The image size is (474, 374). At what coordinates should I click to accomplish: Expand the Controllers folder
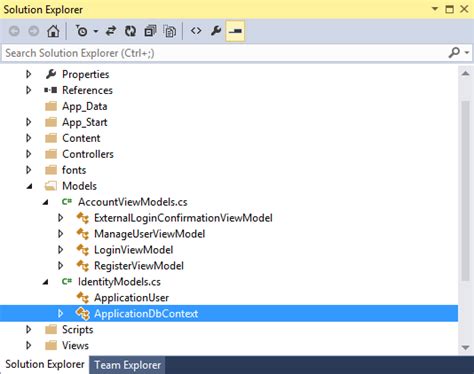29,154
